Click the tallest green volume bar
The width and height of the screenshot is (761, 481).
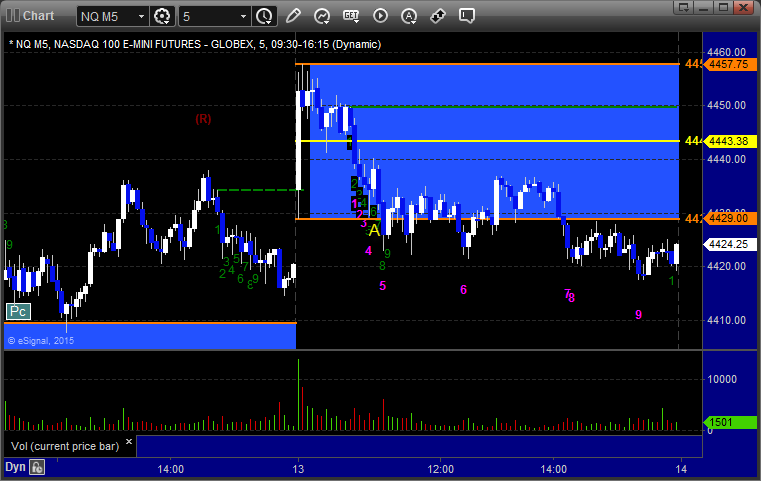click(298, 395)
